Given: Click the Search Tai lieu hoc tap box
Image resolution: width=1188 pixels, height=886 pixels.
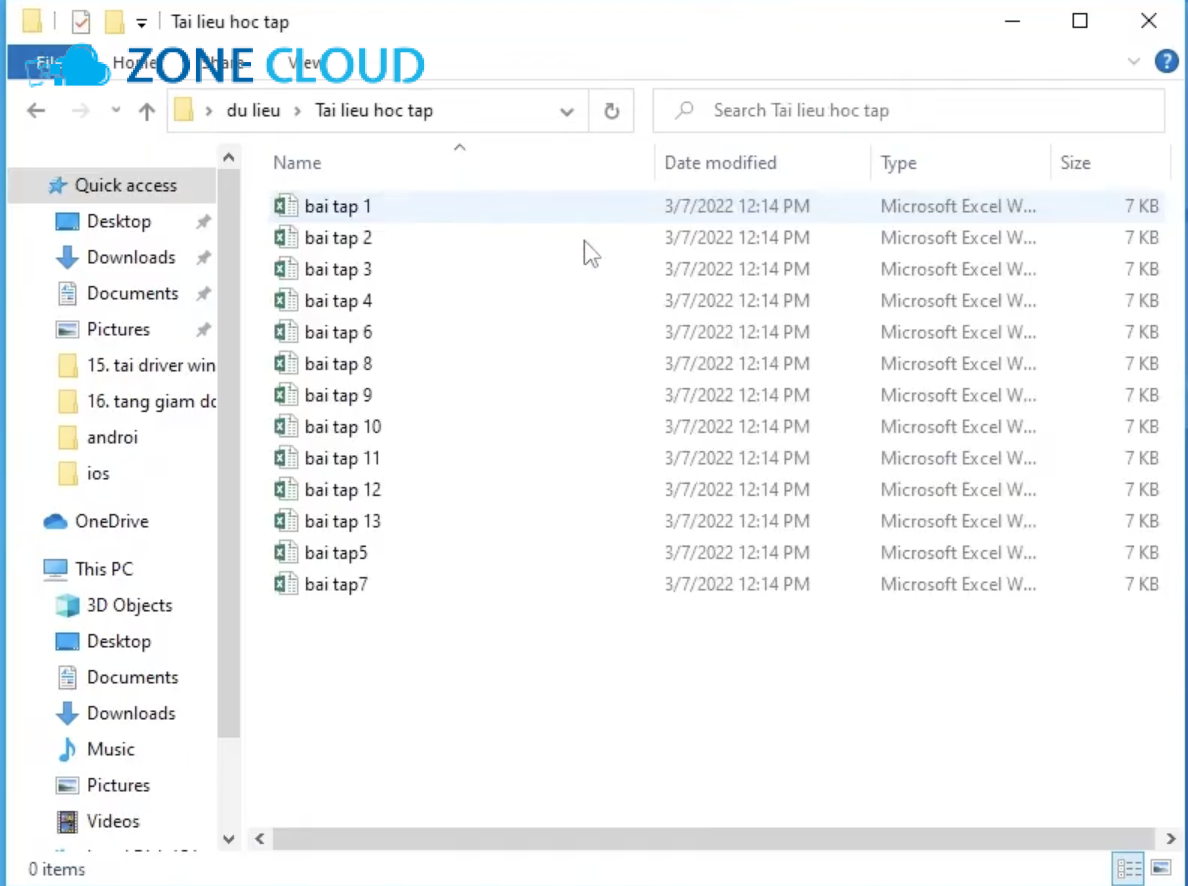Looking at the screenshot, I should coord(908,111).
